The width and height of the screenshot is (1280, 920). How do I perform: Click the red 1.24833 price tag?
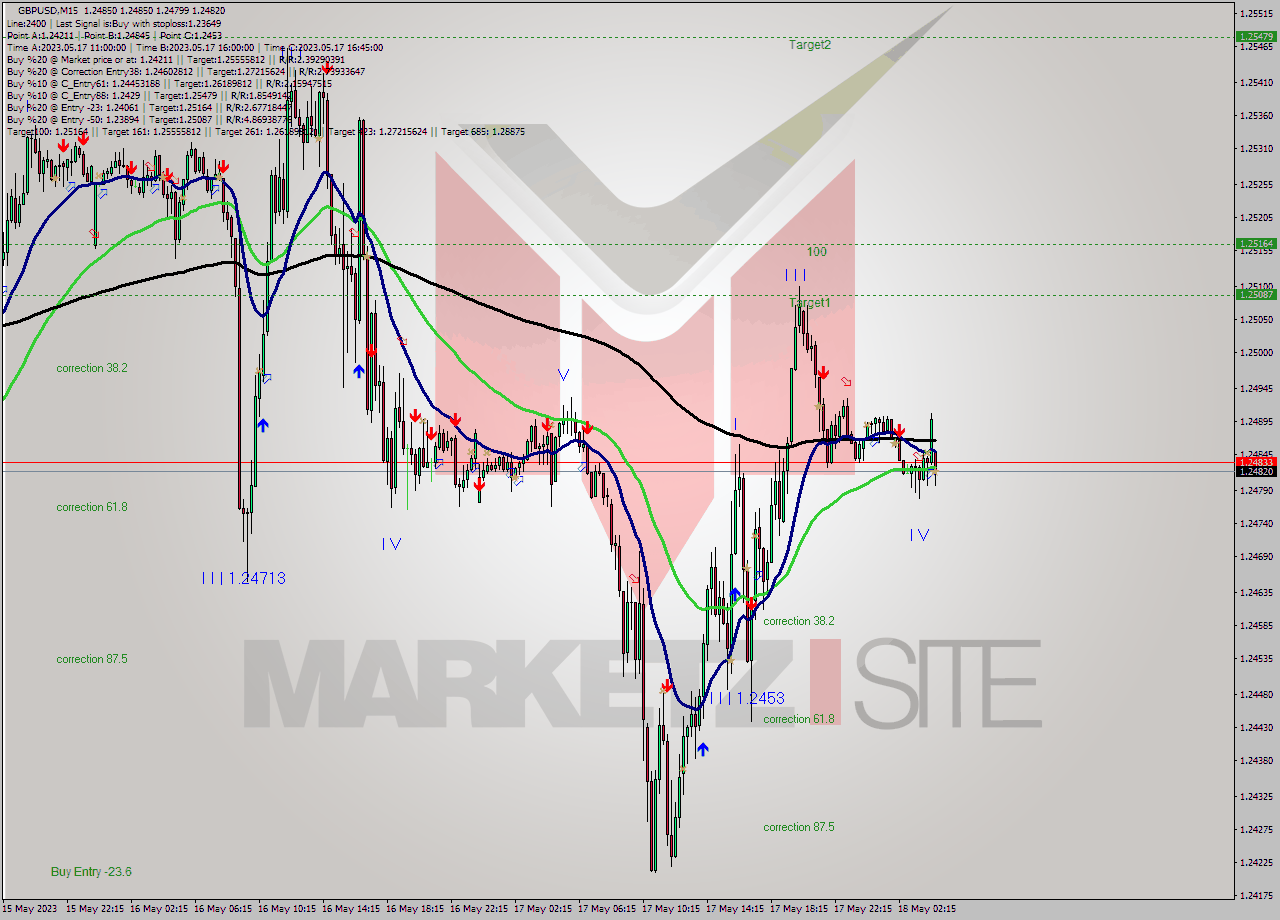point(1255,462)
